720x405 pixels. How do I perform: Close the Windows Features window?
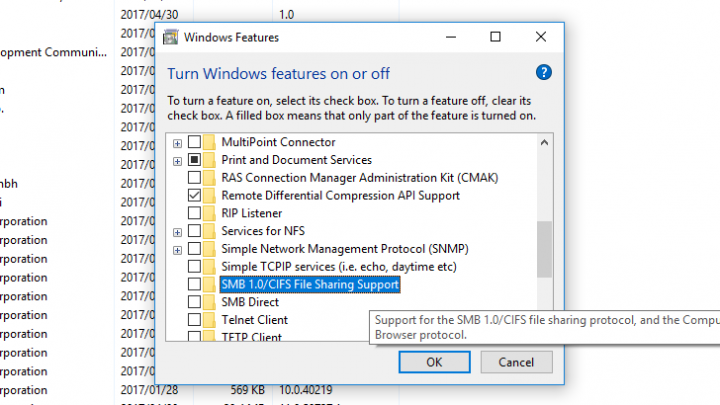pos(541,37)
